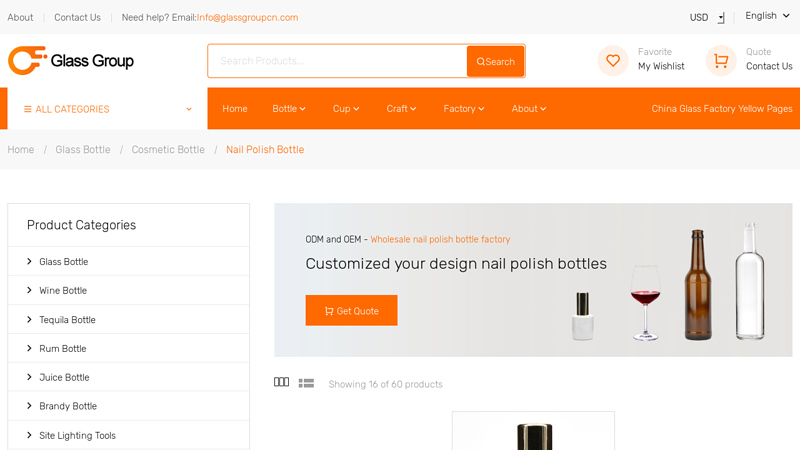Click Wholesale nail polish bottle factory link
This screenshot has height=450, width=800.
(x=440, y=239)
